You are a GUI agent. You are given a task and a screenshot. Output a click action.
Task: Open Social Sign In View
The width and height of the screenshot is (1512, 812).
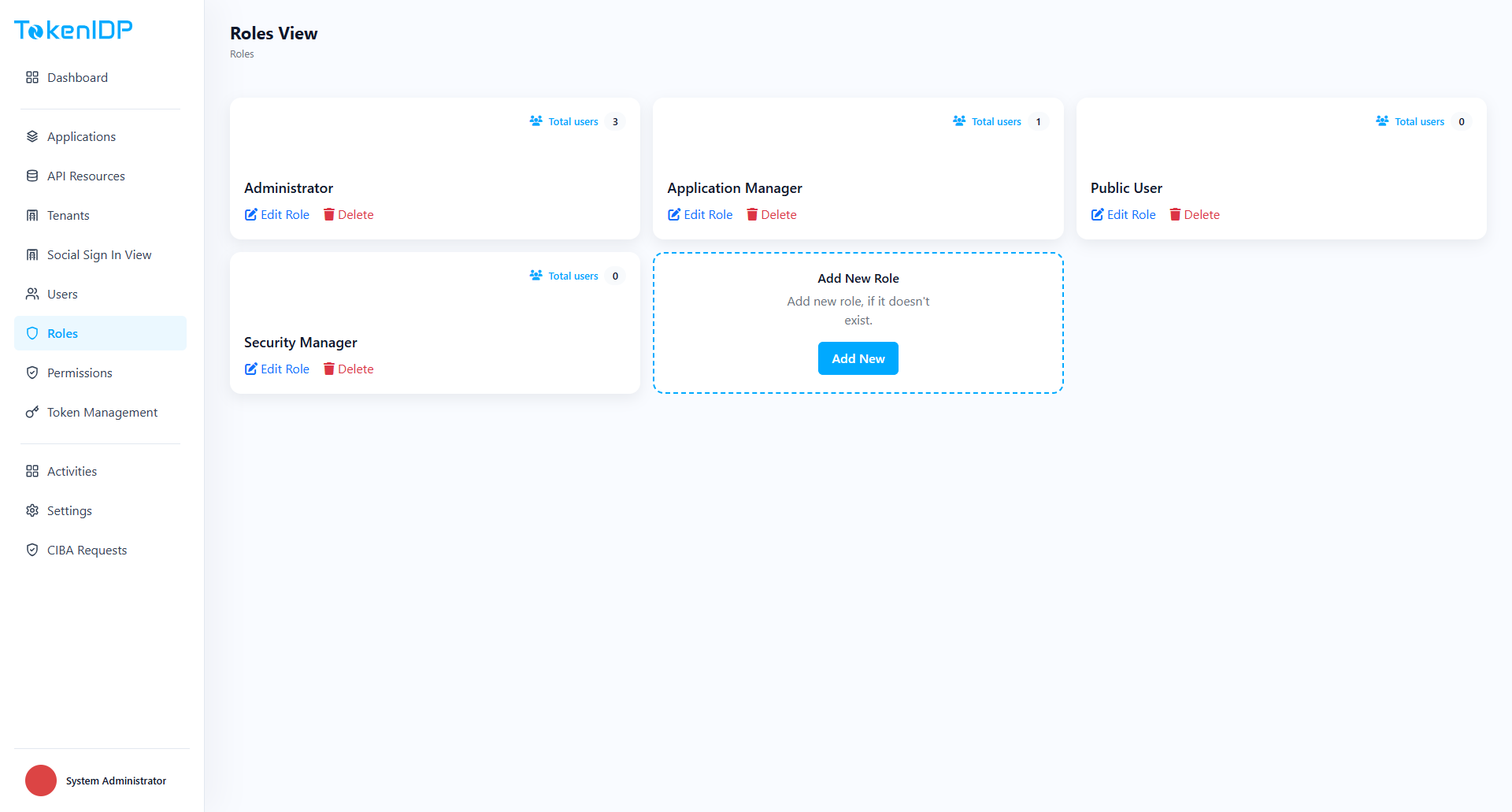point(100,254)
